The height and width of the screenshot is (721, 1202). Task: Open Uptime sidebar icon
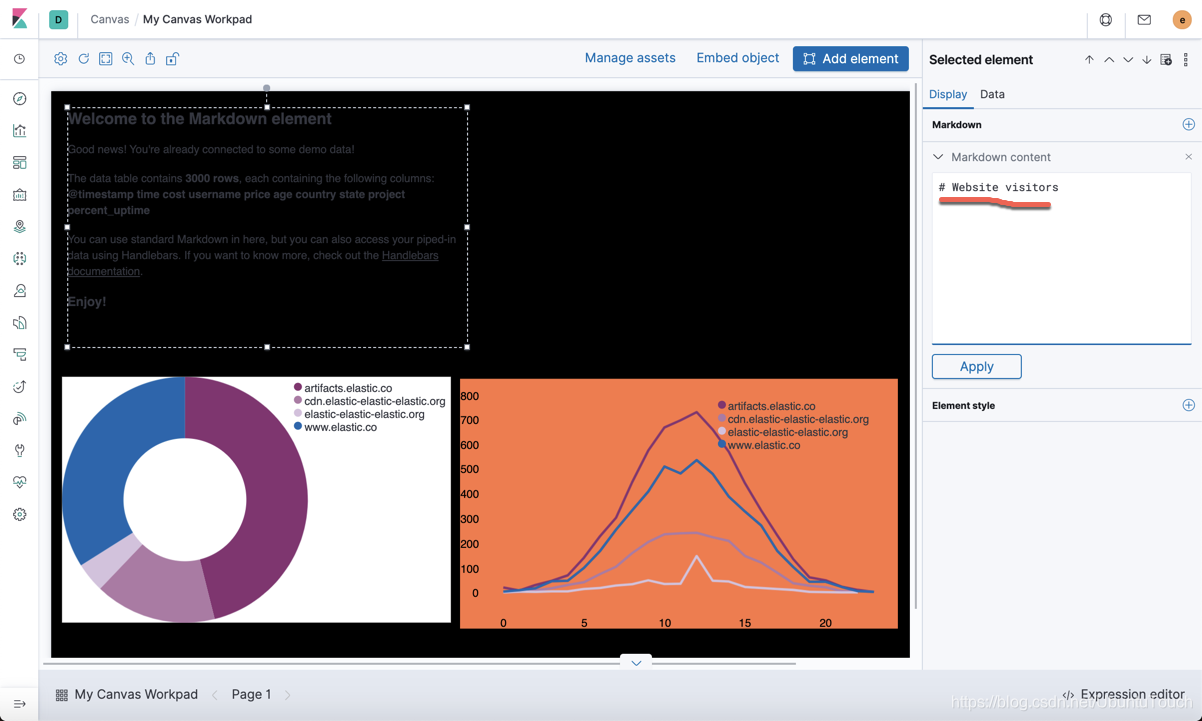19,387
